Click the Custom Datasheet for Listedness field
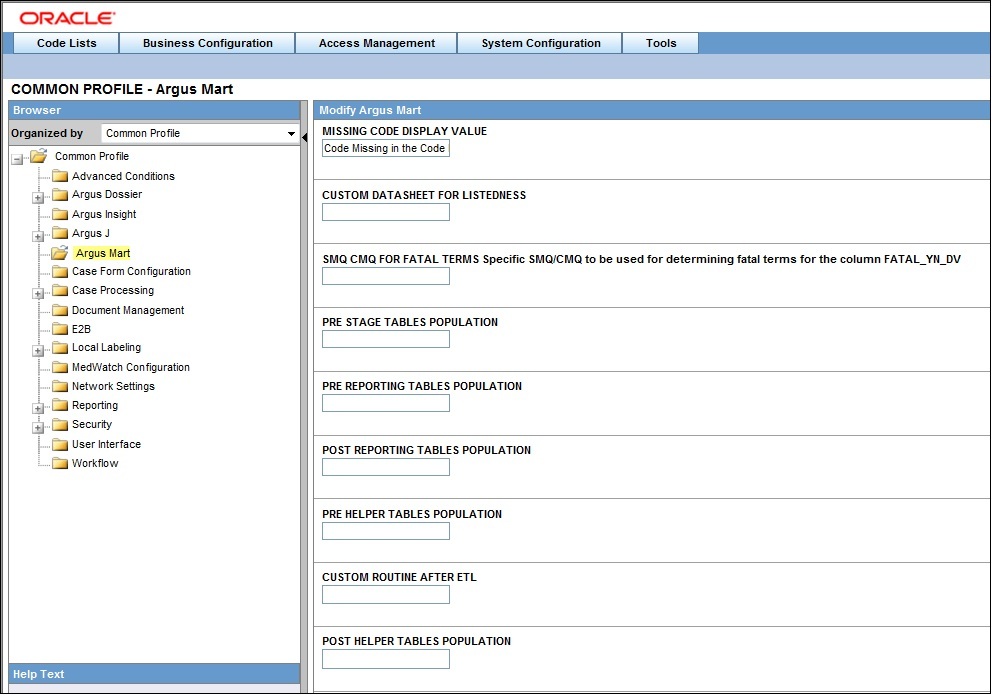This screenshot has height=697, width=993. (x=386, y=212)
